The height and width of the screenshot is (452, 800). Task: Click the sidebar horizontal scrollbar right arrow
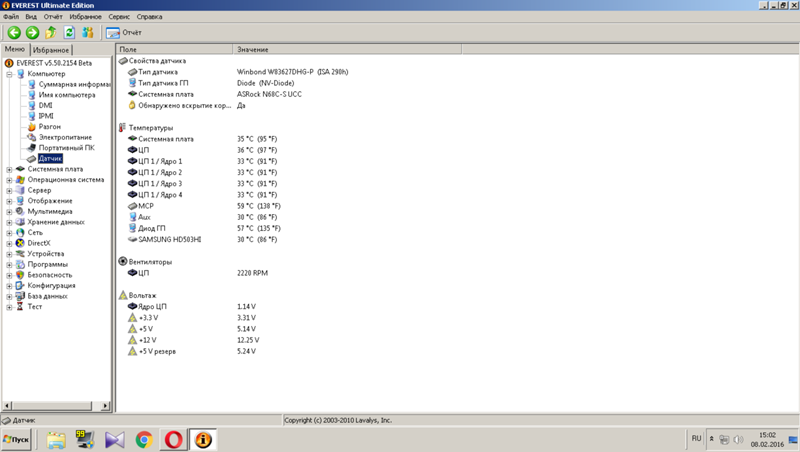[105, 406]
